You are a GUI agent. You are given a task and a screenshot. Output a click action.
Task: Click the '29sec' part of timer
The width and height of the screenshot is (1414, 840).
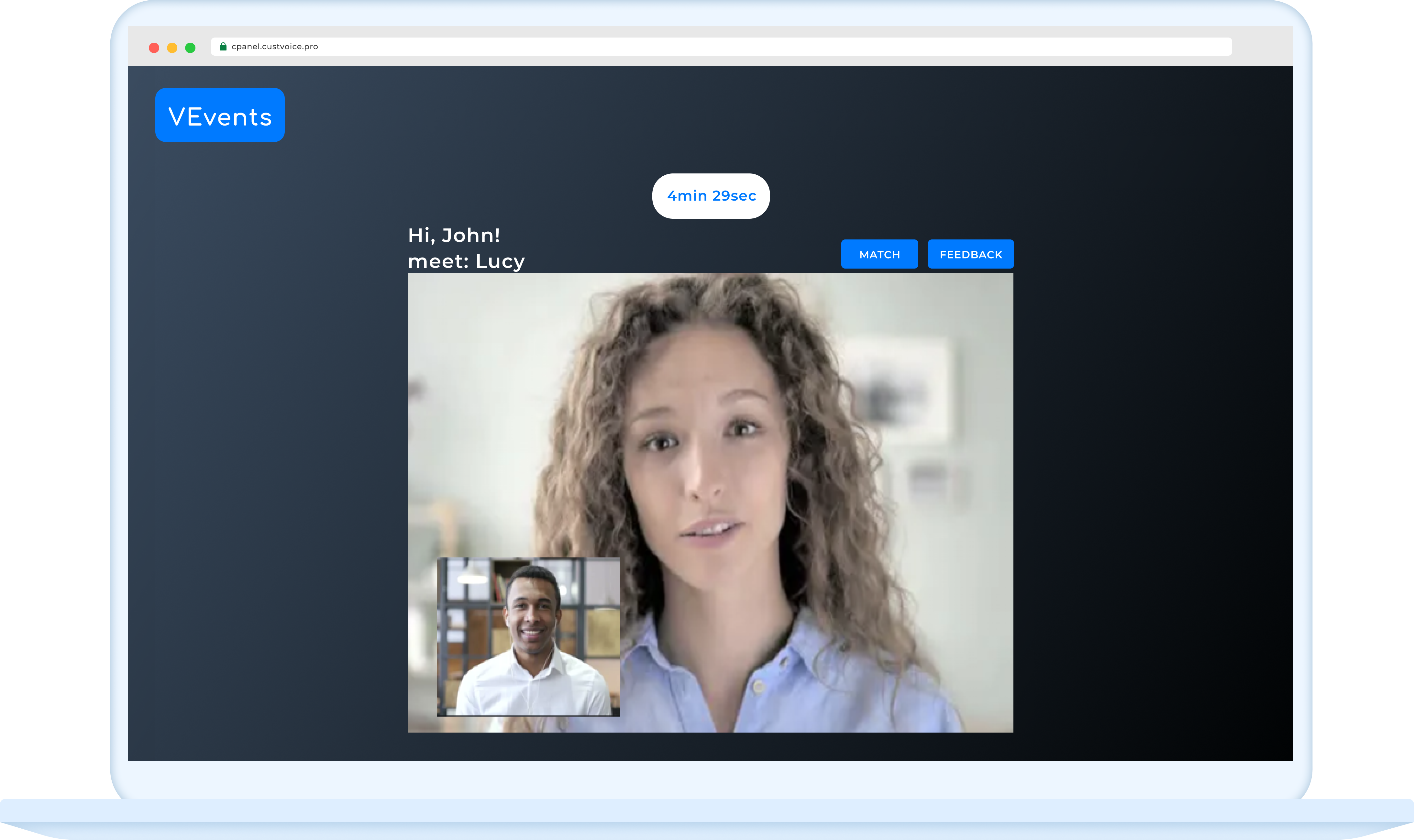pyautogui.click(x=734, y=196)
